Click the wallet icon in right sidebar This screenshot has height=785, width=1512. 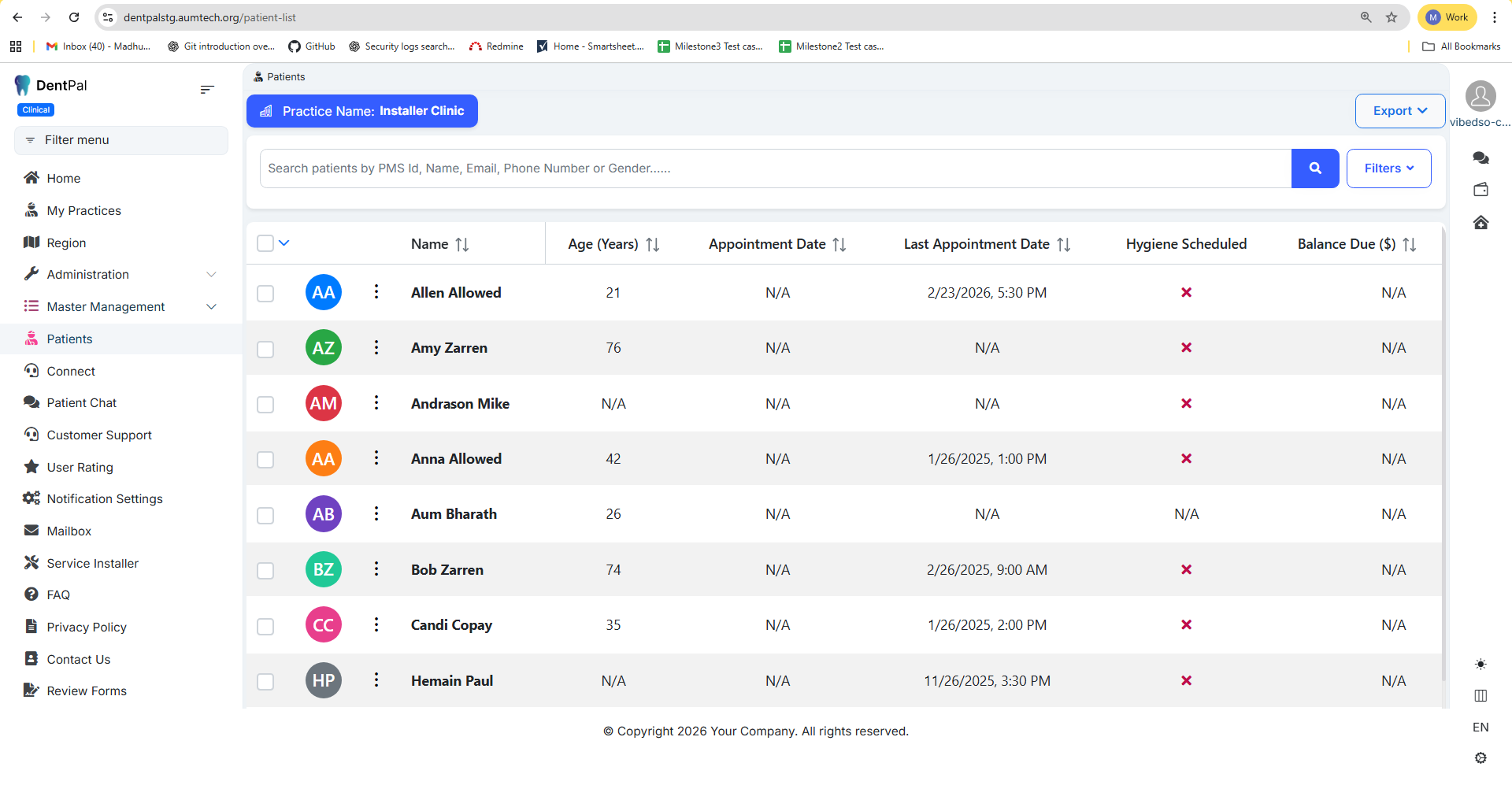(1480, 190)
